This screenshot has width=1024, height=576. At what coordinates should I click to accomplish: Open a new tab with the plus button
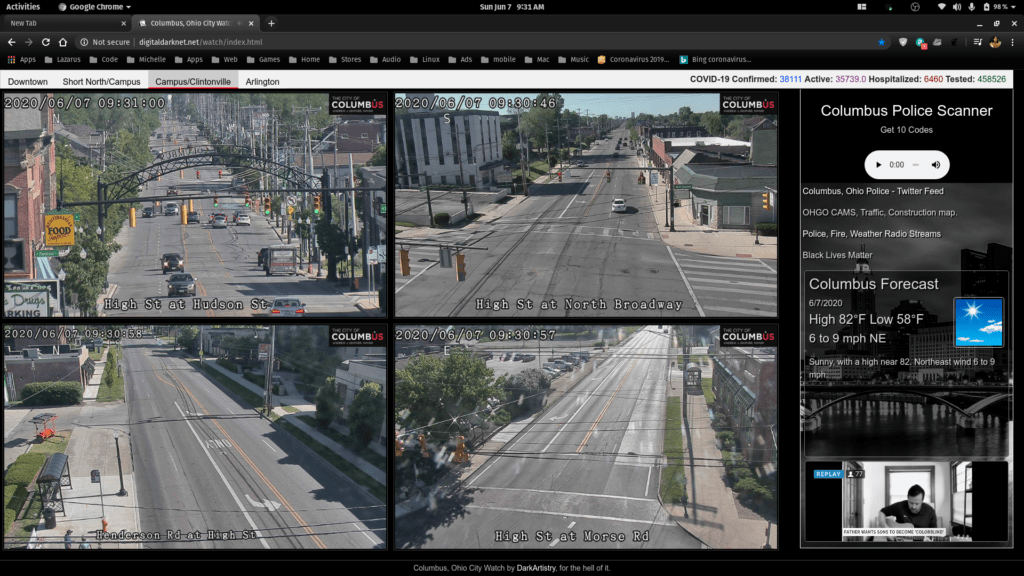point(271,23)
